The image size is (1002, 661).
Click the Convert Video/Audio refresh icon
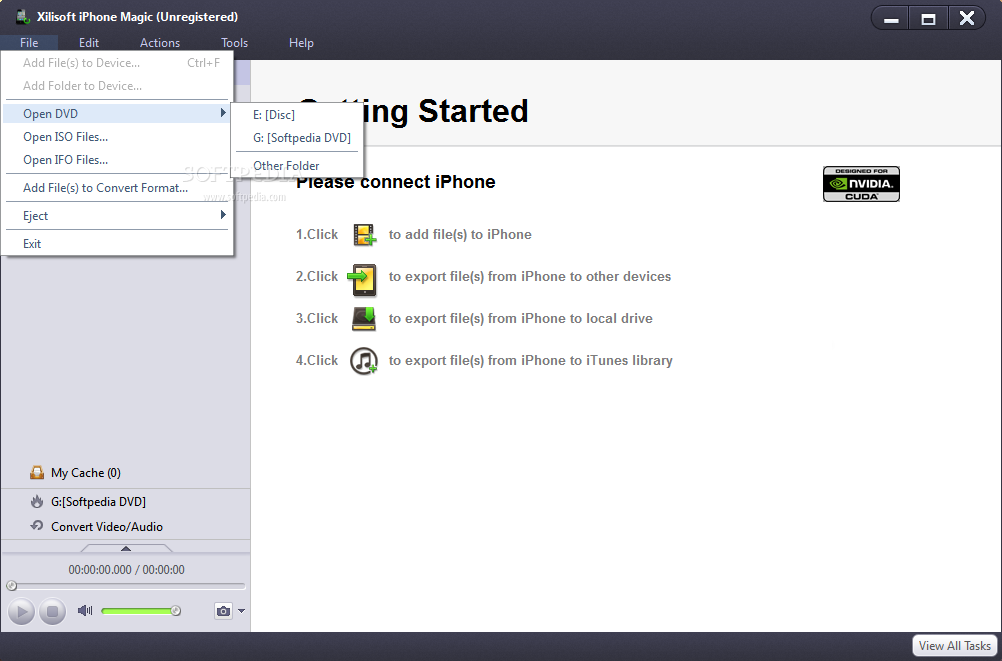click(37, 526)
